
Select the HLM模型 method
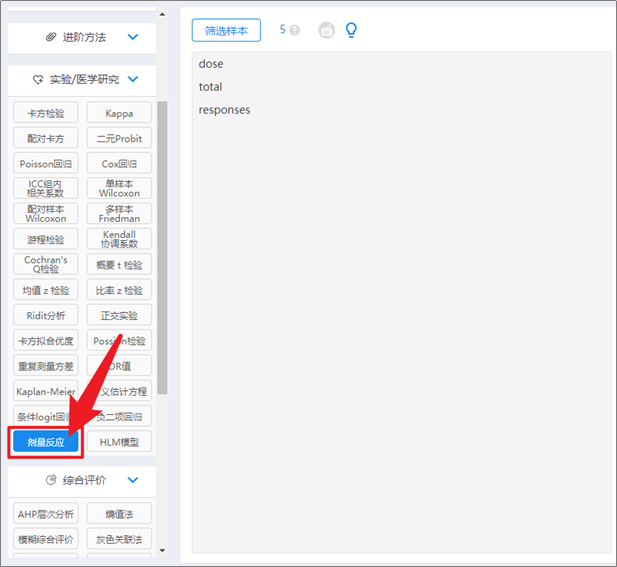tap(119, 441)
